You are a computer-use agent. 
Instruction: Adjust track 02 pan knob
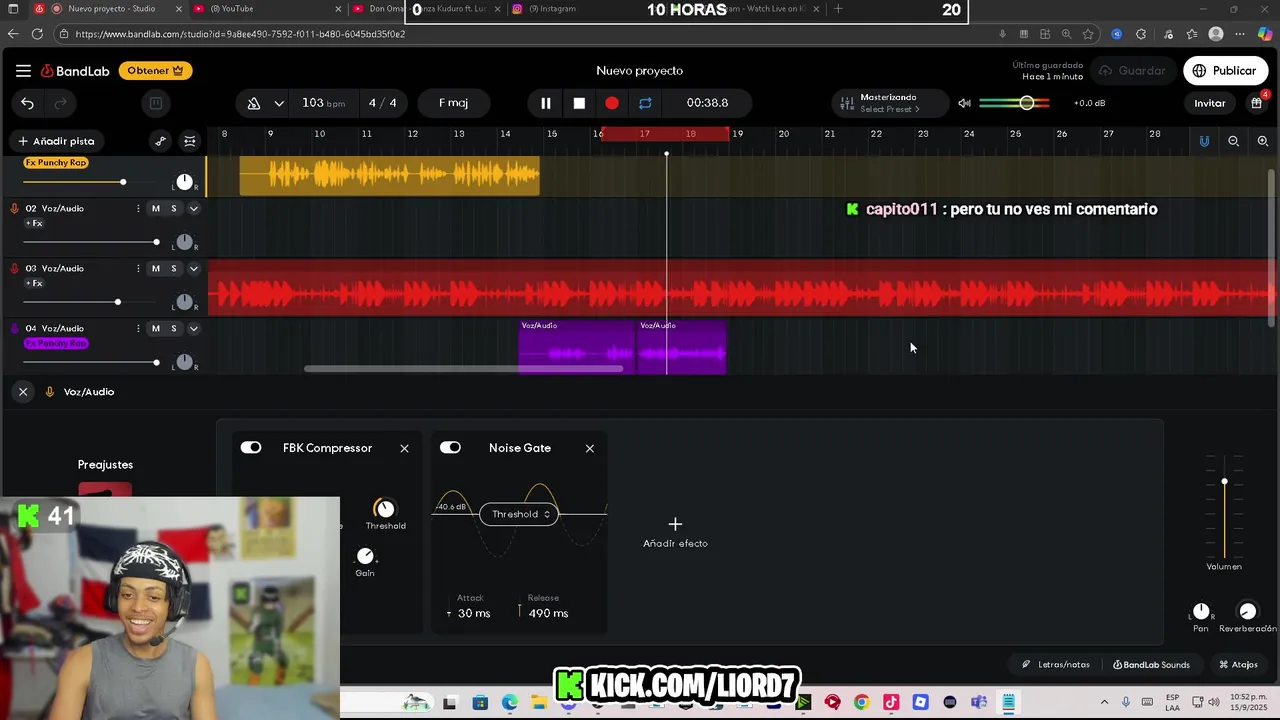click(x=184, y=242)
